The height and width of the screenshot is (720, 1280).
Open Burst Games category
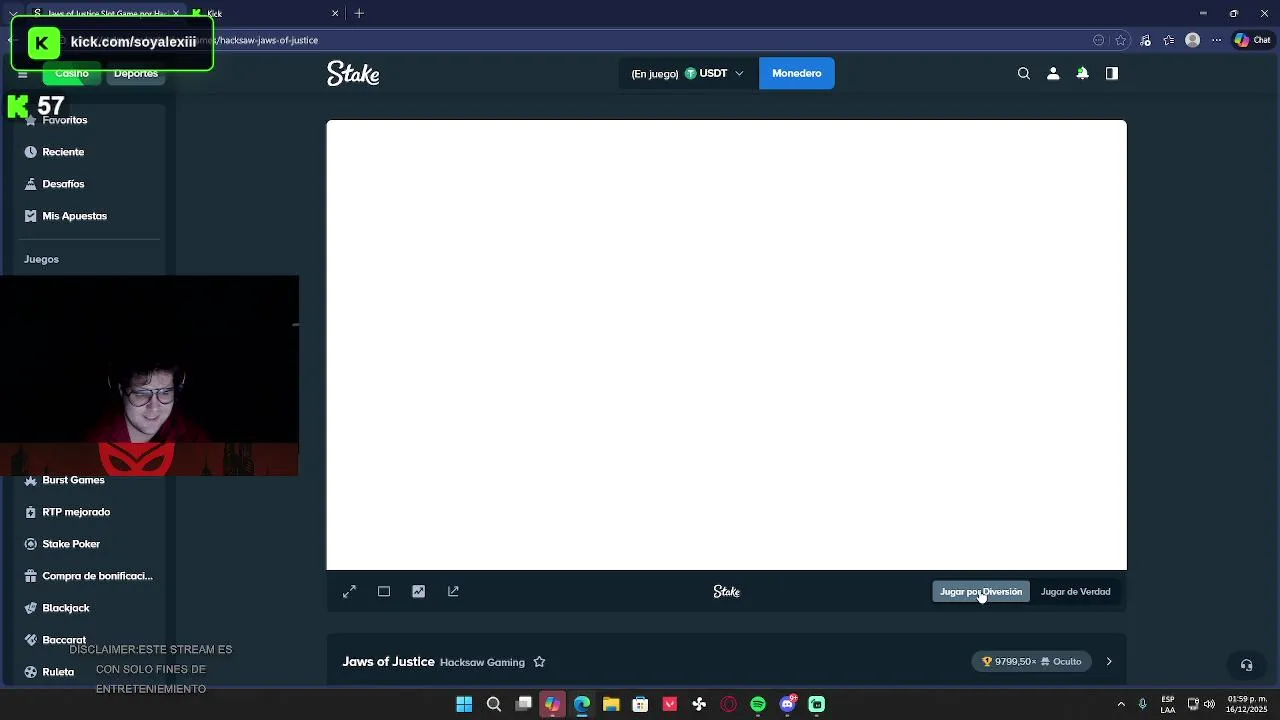pyautogui.click(x=73, y=480)
